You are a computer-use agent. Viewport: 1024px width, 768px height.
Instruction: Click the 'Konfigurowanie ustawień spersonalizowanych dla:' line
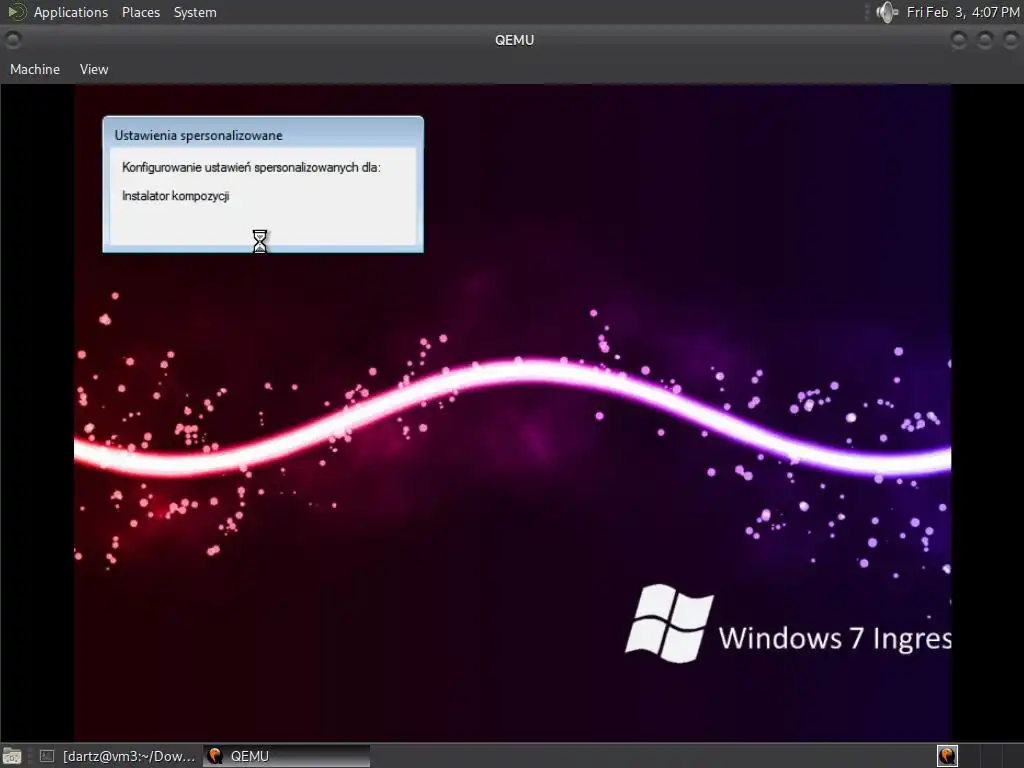click(251, 167)
